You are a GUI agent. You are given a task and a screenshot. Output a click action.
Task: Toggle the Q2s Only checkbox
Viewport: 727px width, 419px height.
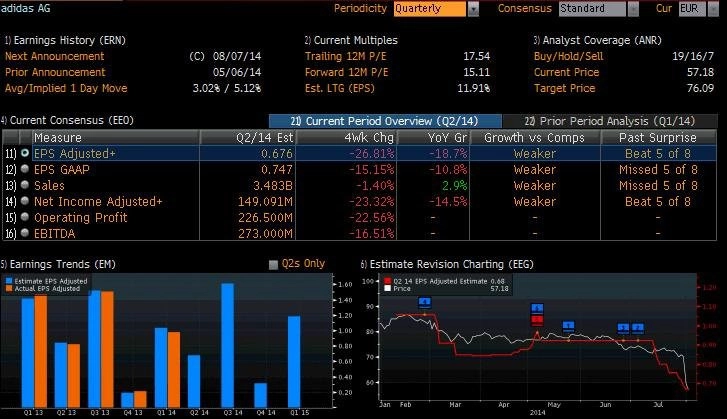click(x=273, y=265)
